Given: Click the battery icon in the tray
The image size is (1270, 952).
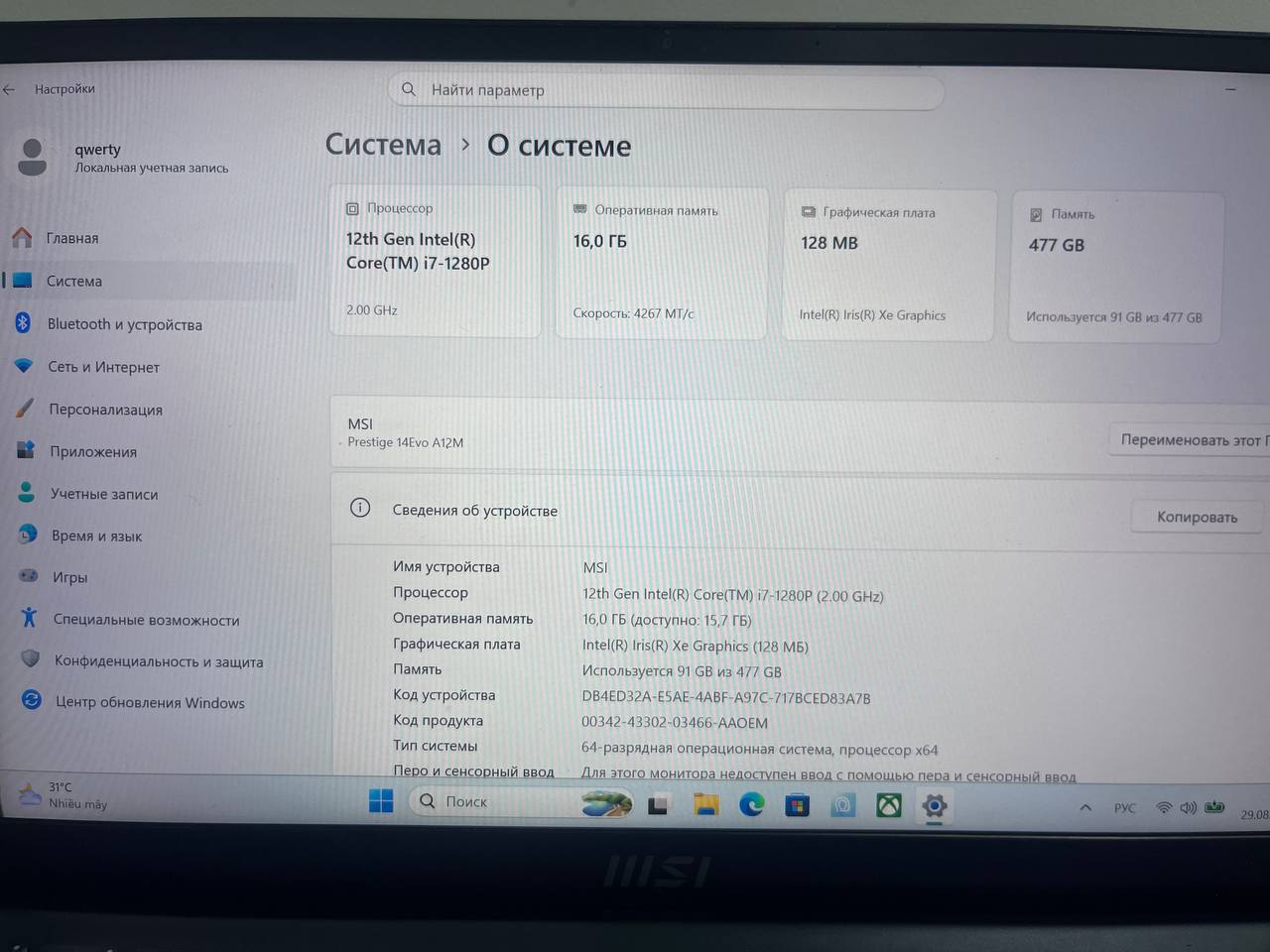Looking at the screenshot, I should (1214, 808).
